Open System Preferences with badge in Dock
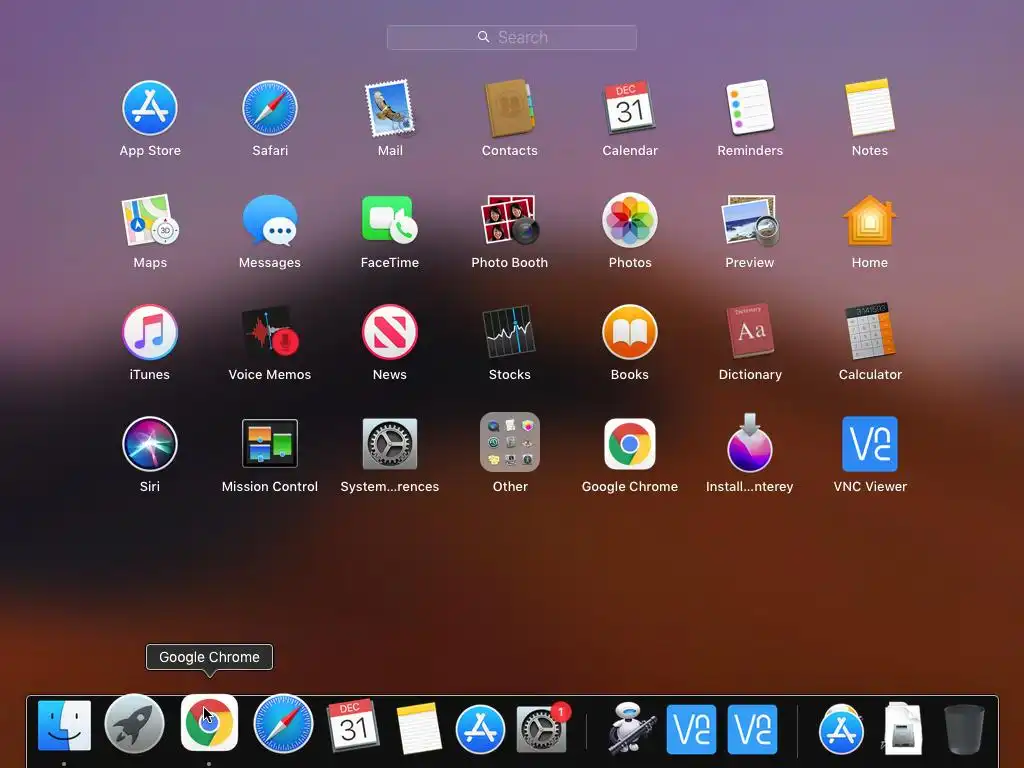Screen dimensions: 1024x768 pyautogui.click(x=542, y=728)
